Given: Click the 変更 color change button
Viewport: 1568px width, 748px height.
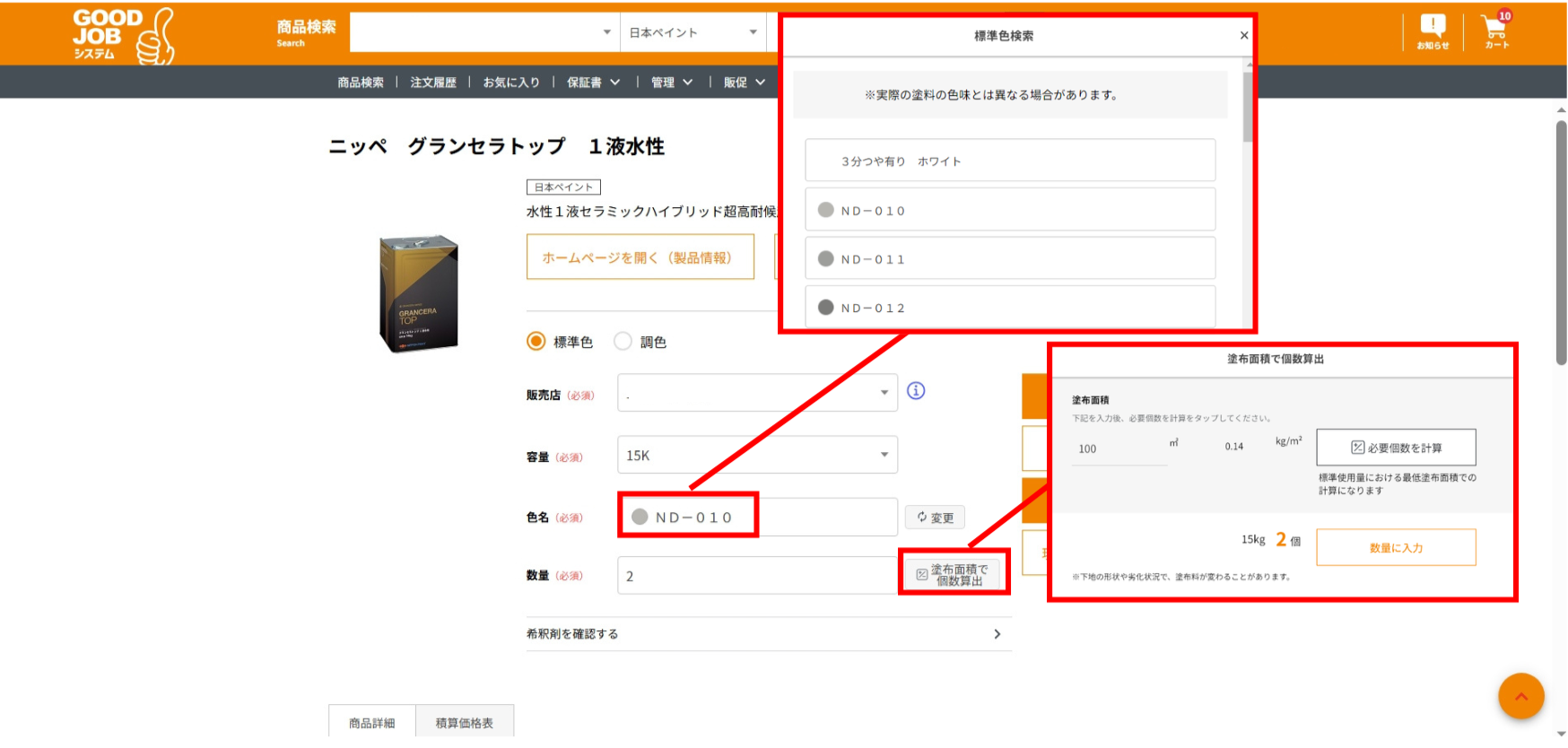Looking at the screenshot, I should coord(935,518).
